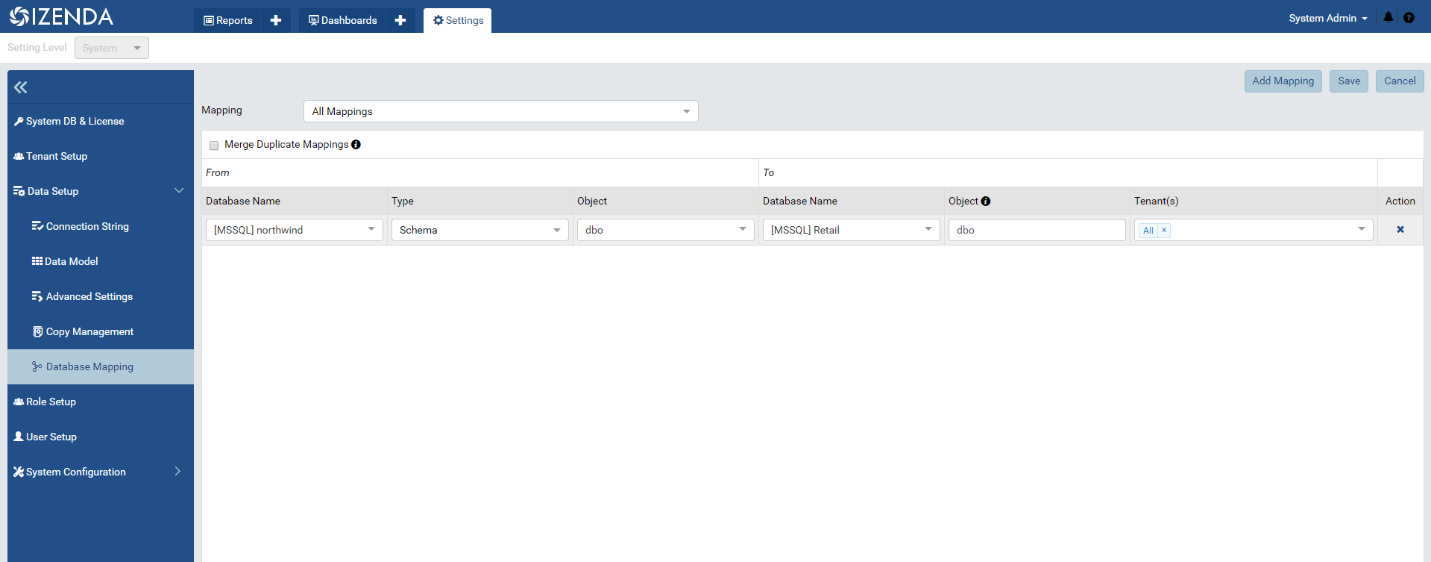Click the To Object dbo input field
1431x562 pixels.
click(1037, 230)
